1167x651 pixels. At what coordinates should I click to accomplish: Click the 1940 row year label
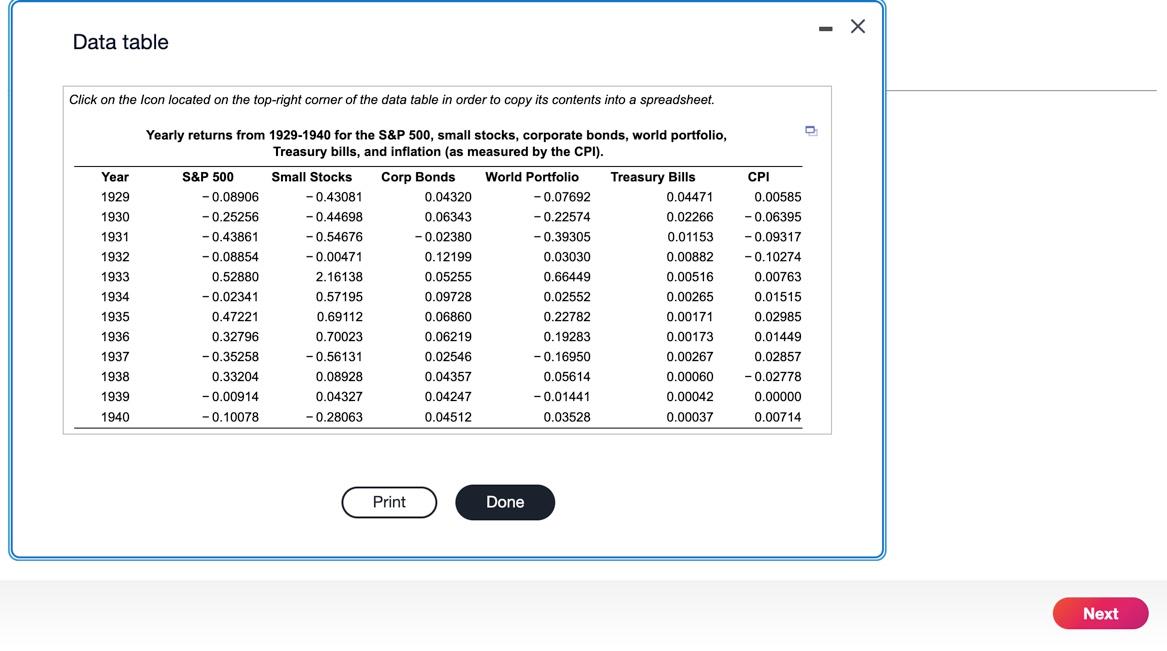tap(114, 416)
